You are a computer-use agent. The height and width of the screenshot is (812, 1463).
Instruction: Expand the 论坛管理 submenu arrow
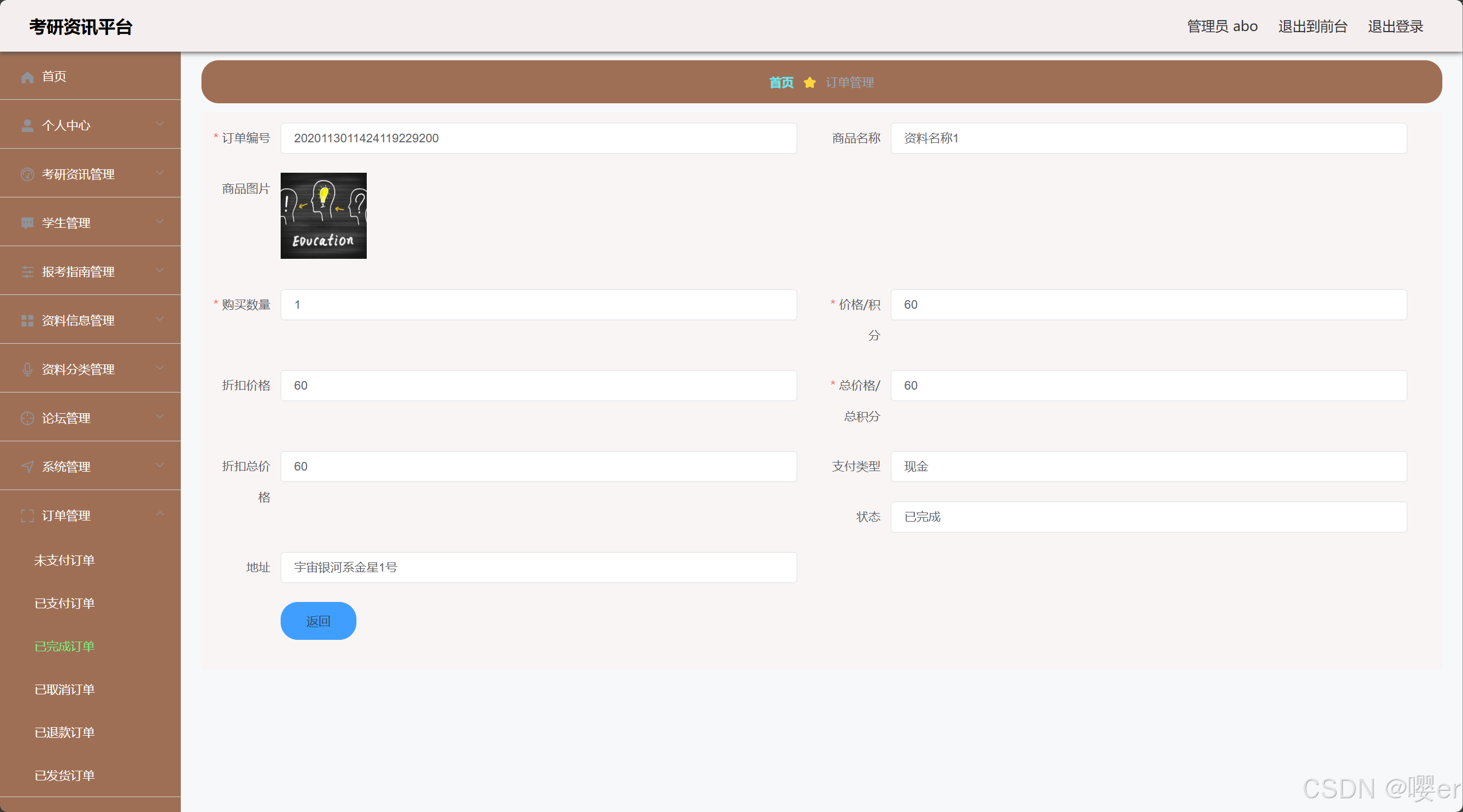click(x=160, y=417)
